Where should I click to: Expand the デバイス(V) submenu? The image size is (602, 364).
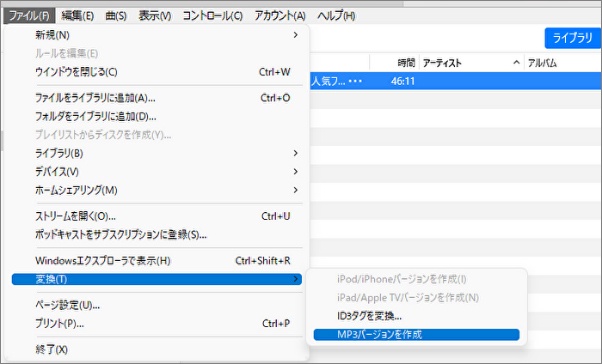point(157,172)
